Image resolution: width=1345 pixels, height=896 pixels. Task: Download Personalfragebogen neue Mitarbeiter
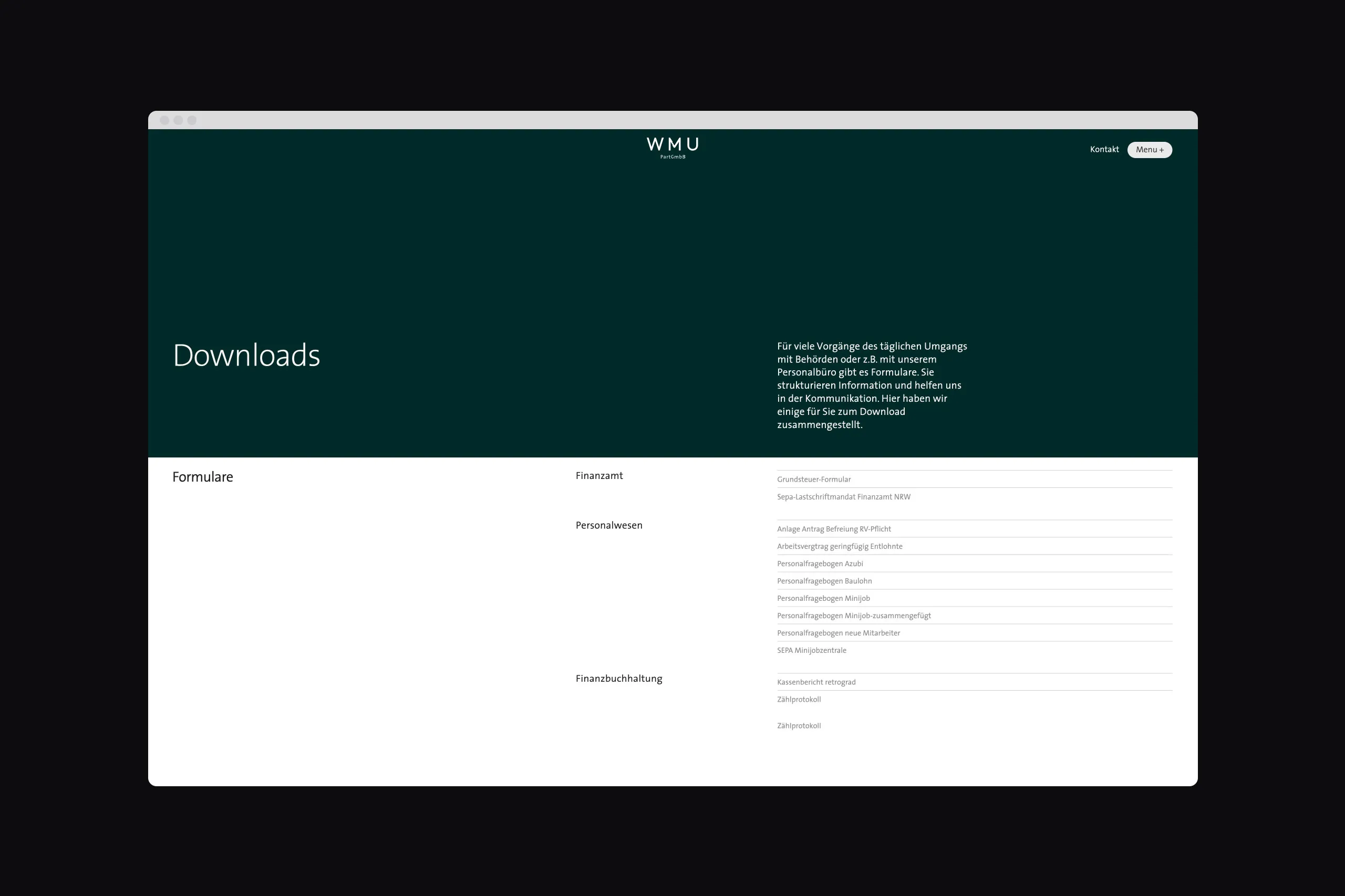pos(838,633)
